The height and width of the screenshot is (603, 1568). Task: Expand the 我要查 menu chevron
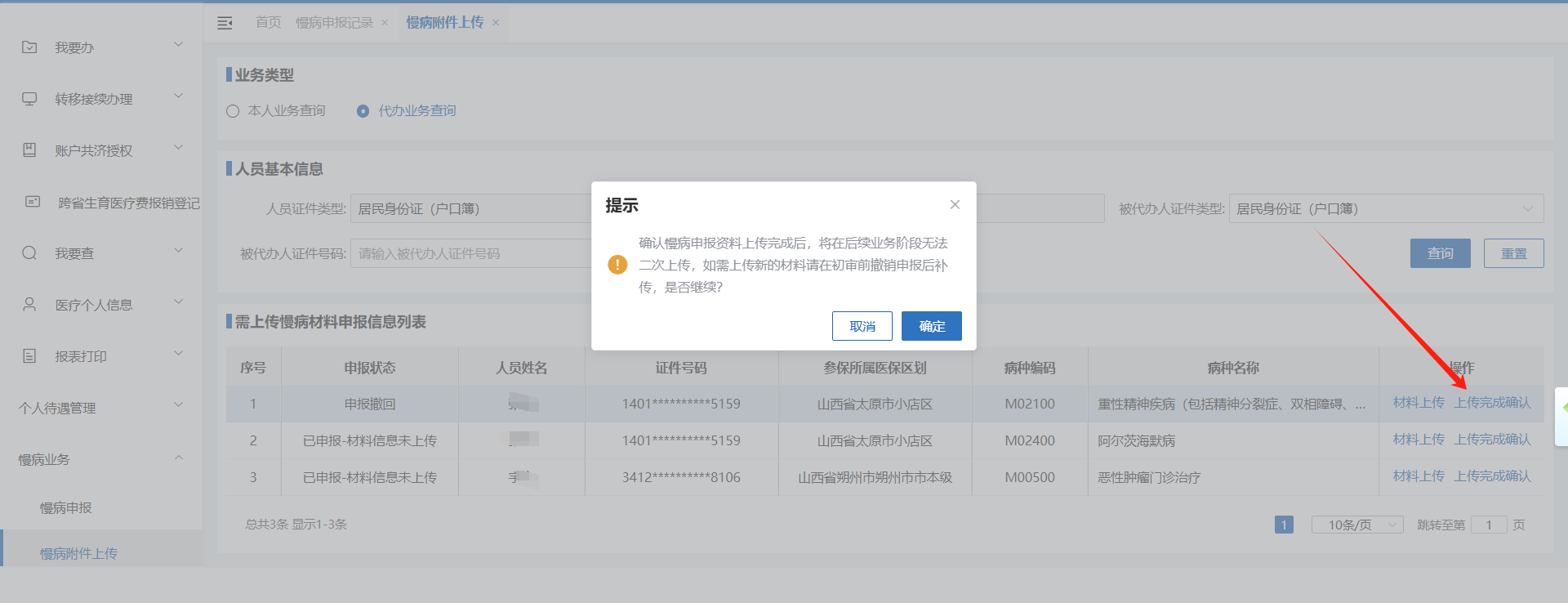(x=178, y=251)
